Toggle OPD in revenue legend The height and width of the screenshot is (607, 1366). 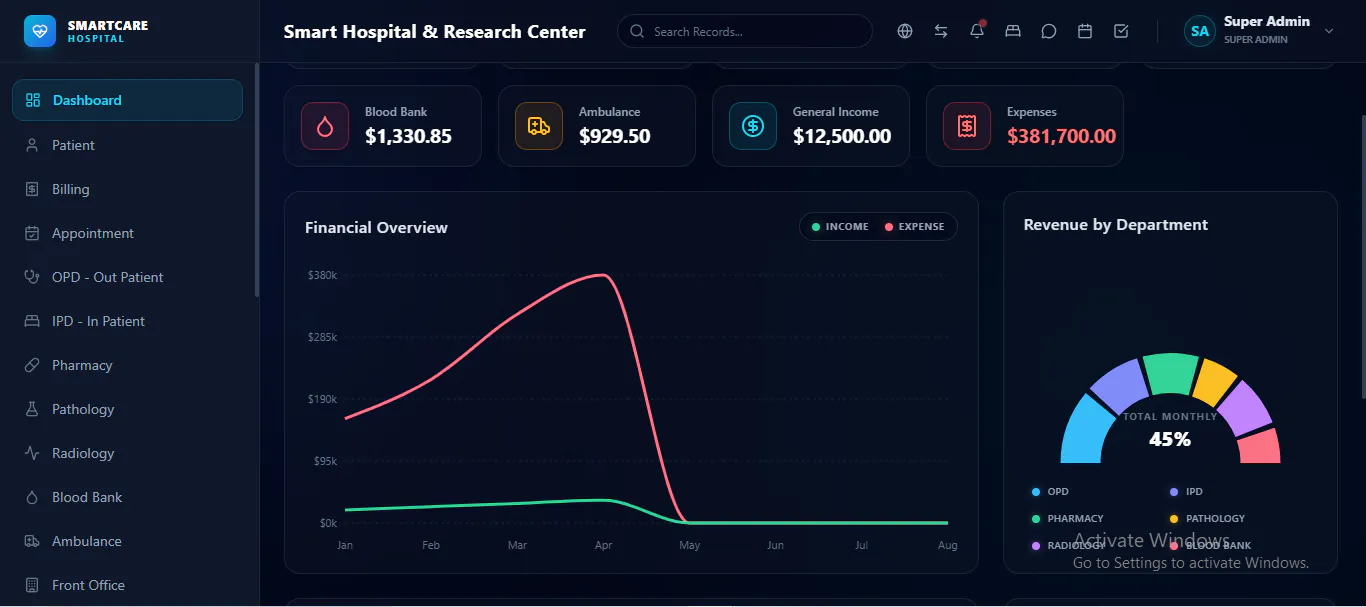(x=1050, y=492)
